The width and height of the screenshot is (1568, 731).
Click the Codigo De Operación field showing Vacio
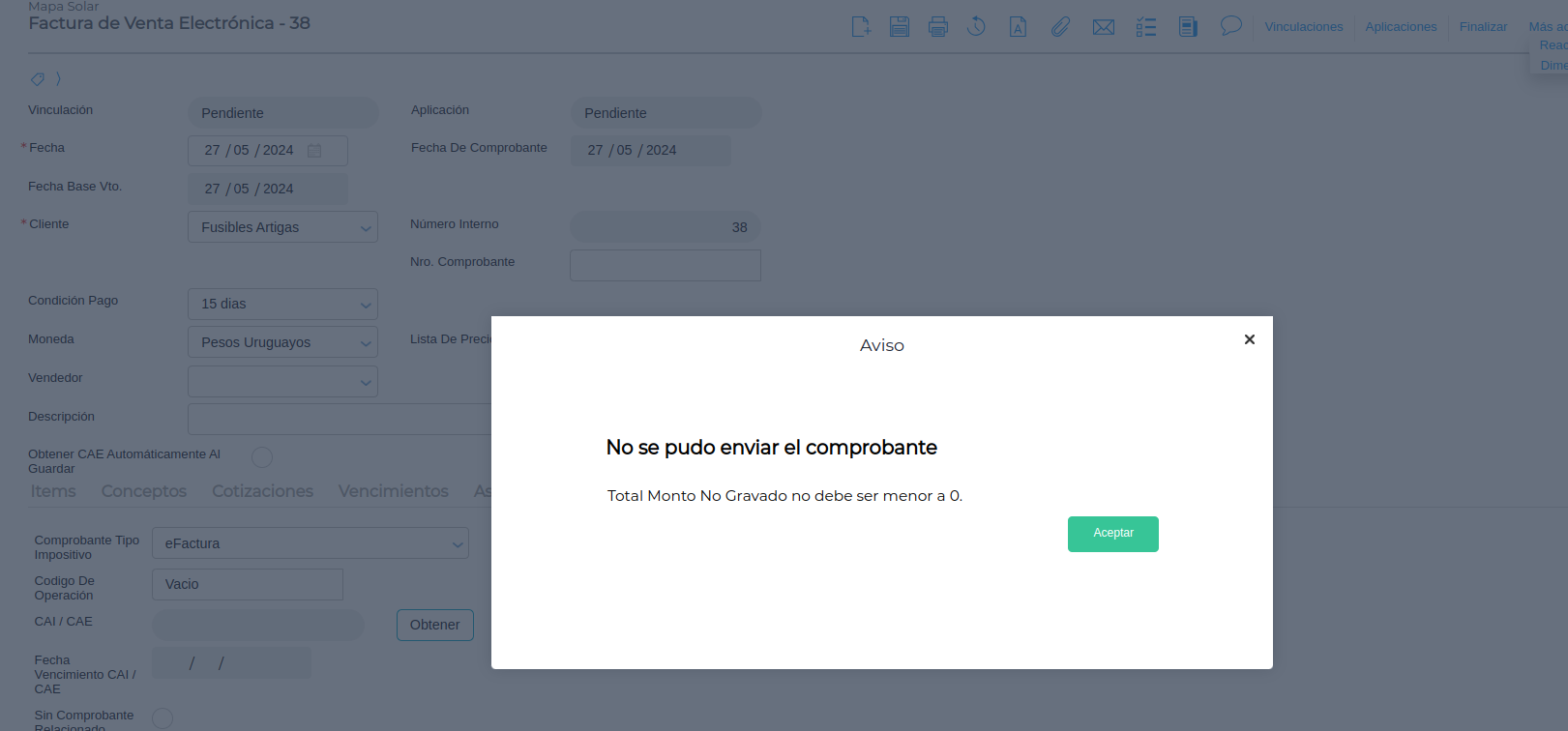(248, 584)
